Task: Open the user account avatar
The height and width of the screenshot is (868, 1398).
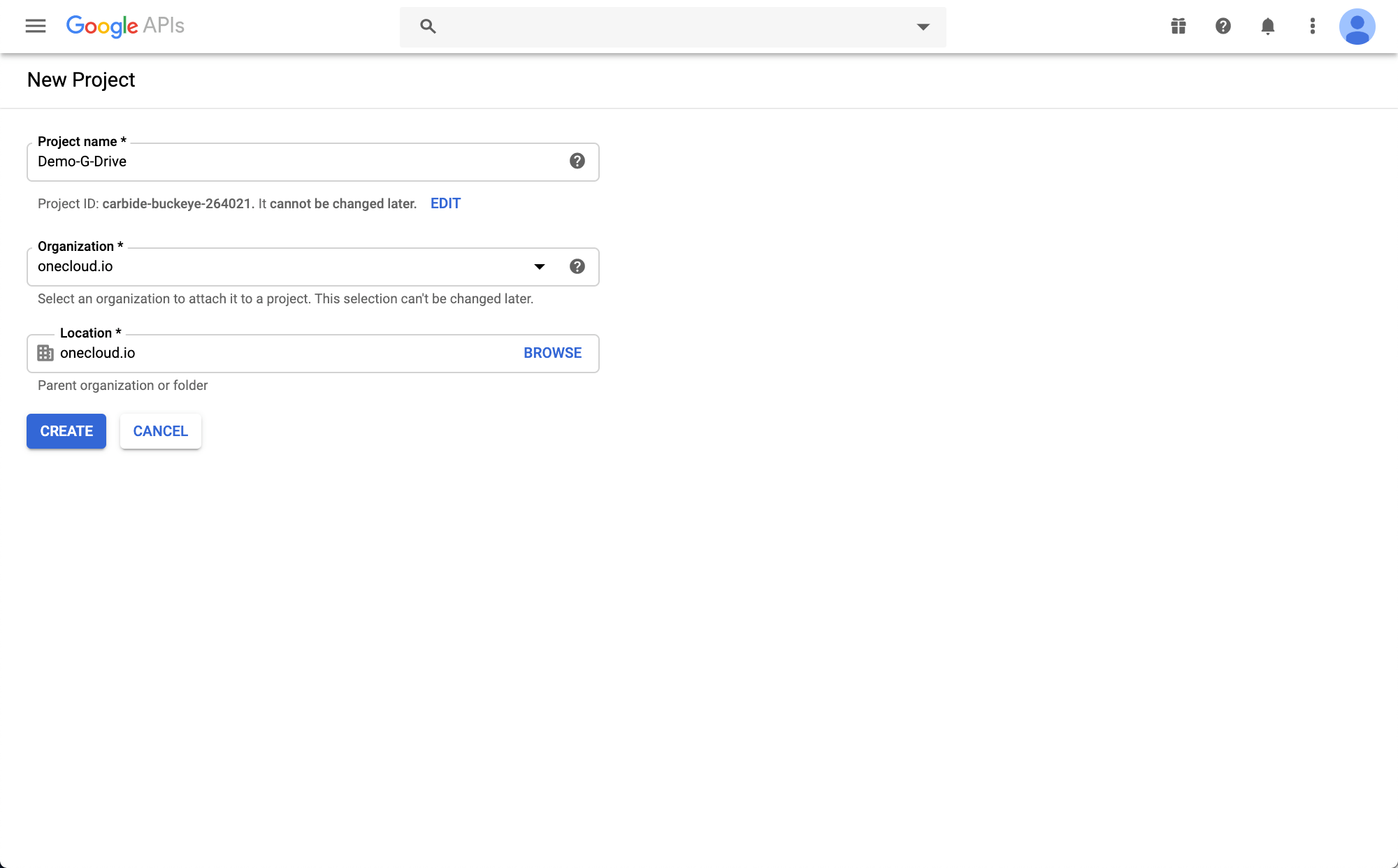Action: tap(1357, 27)
